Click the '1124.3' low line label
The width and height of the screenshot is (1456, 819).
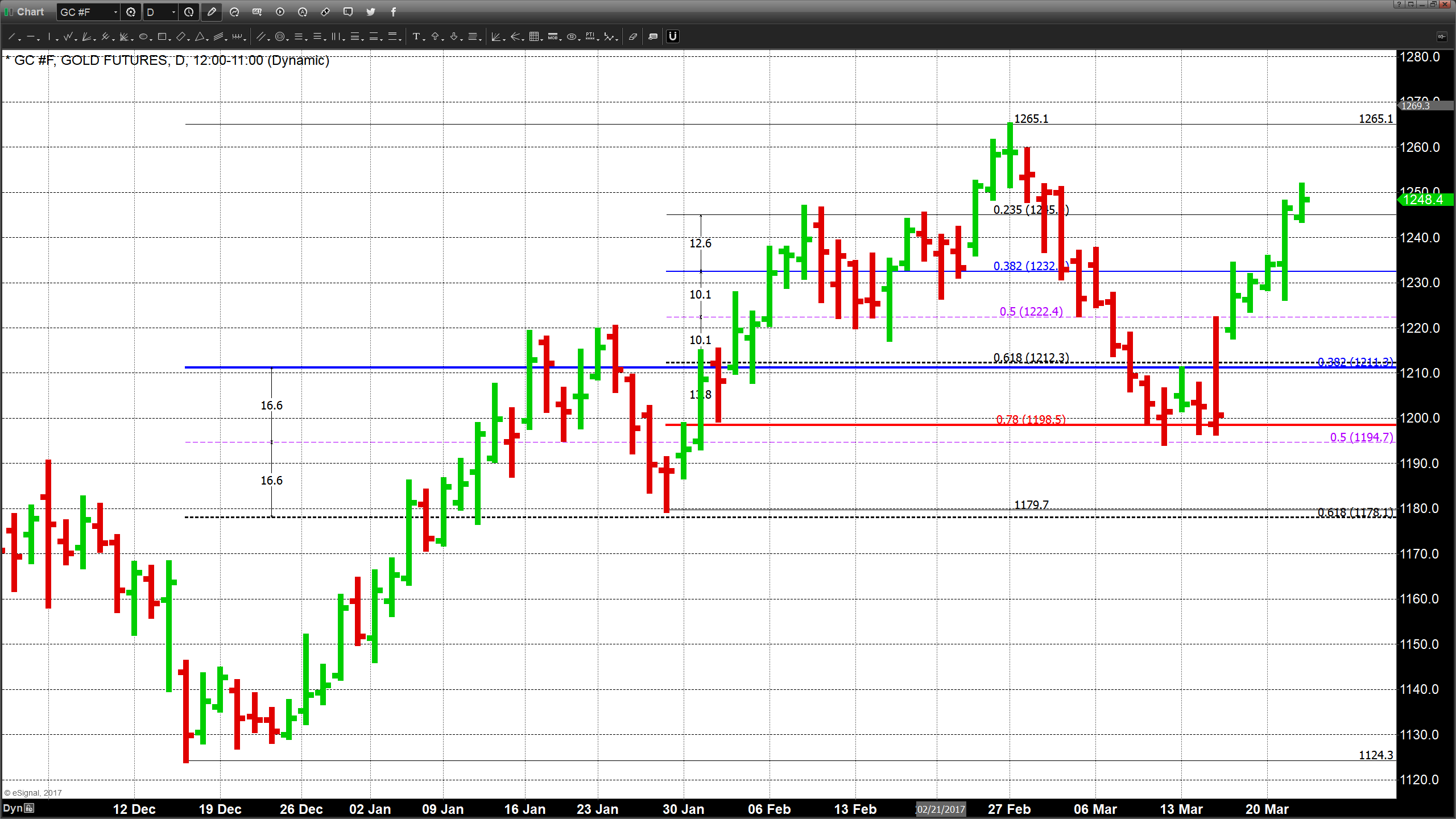pos(1376,755)
